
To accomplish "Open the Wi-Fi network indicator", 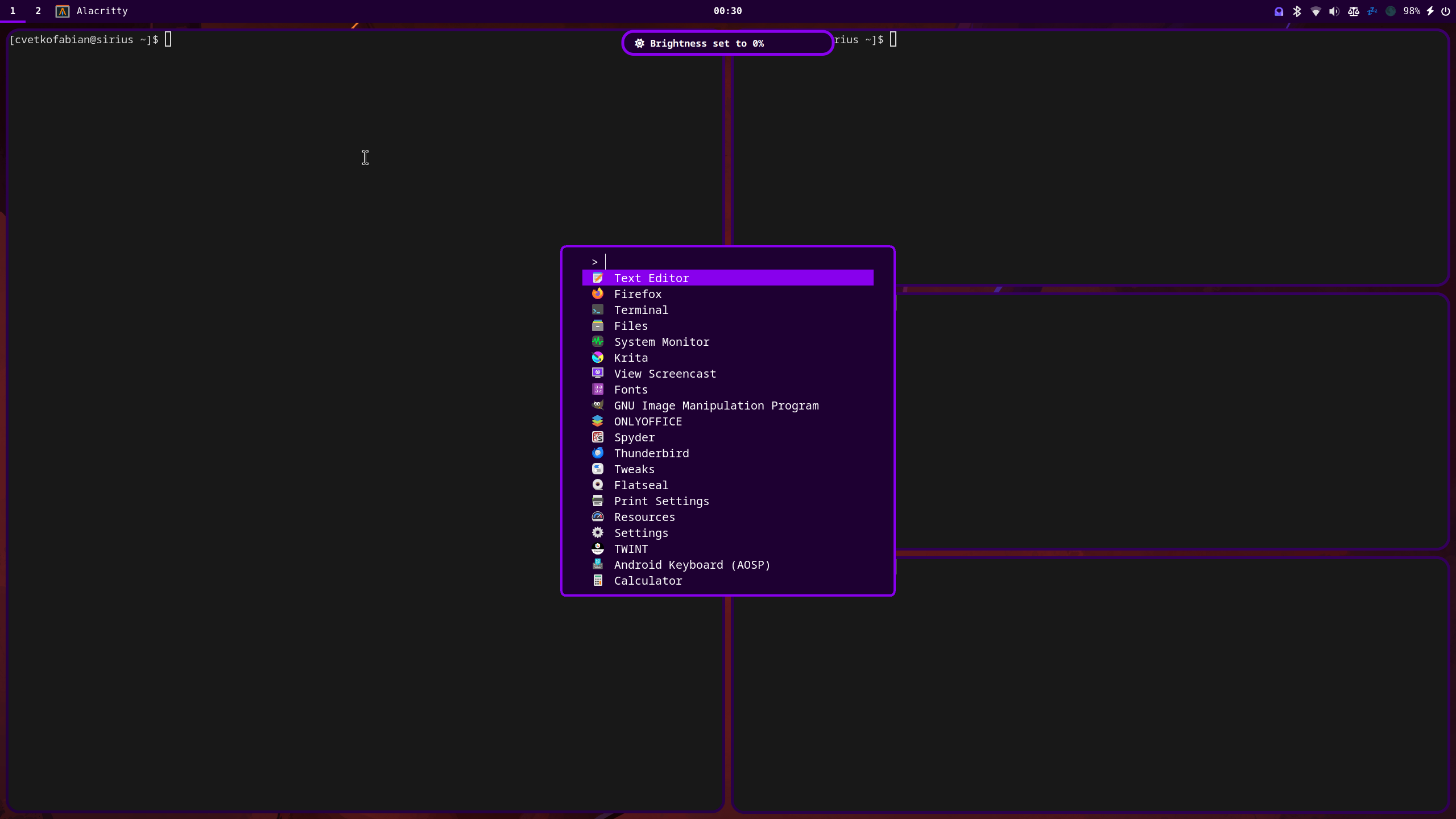I will pyautogui.click(x=1316, y=11).
